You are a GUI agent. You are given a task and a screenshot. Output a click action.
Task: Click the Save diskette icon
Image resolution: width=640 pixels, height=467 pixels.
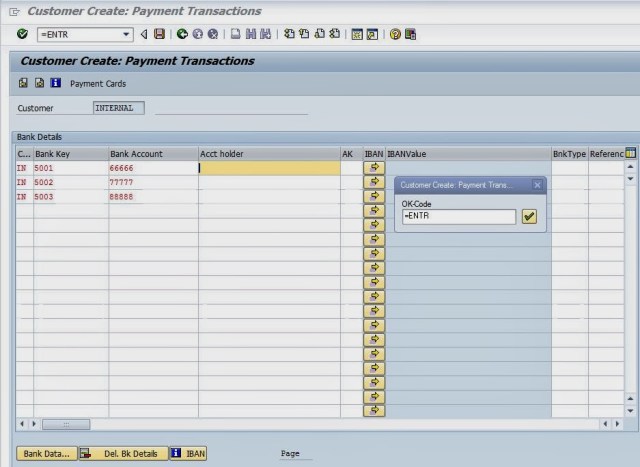(159, 34)
